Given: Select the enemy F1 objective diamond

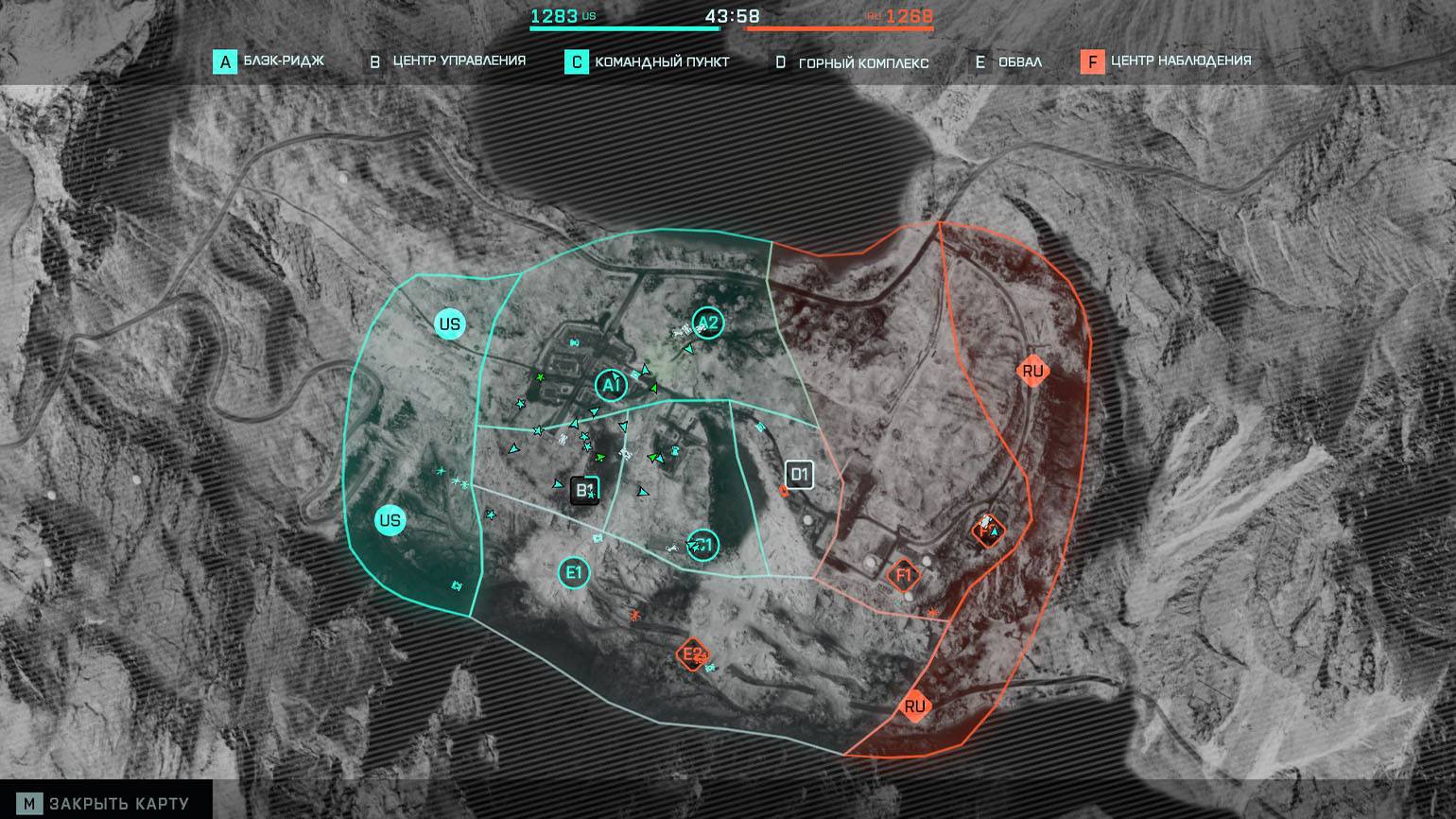Looking at the screenshot, I should tap(904, 575).
